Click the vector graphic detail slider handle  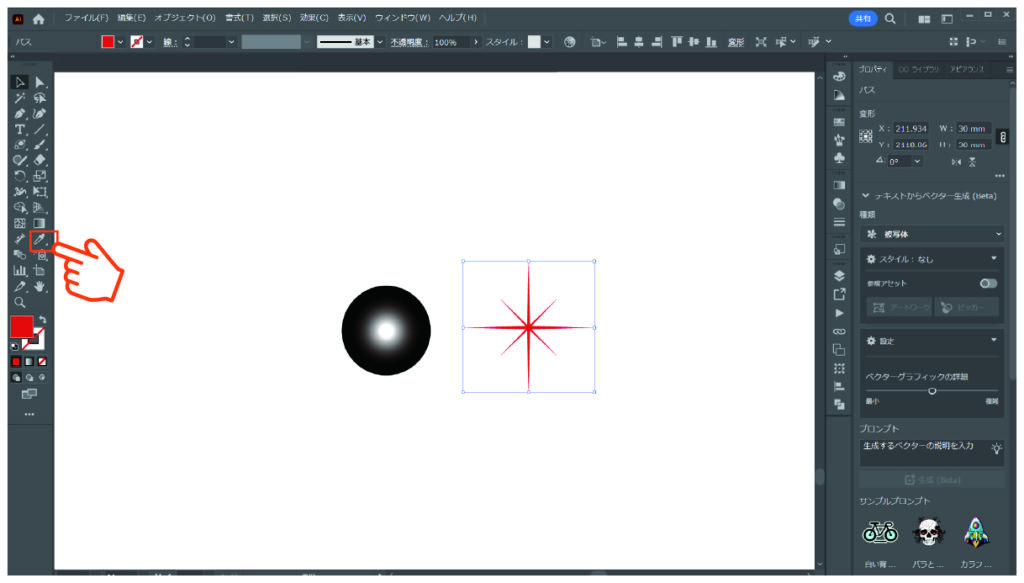click(932, 390)
